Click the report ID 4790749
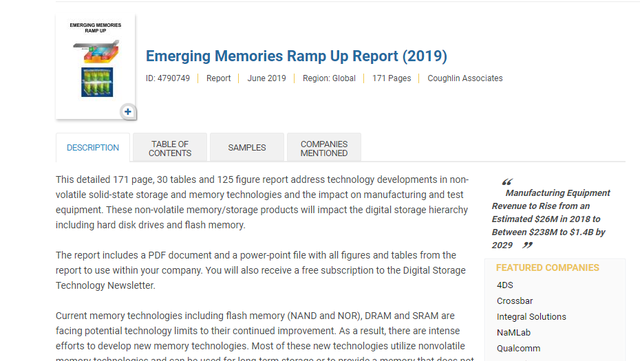 pyautogui.click(x=168, y=78)
